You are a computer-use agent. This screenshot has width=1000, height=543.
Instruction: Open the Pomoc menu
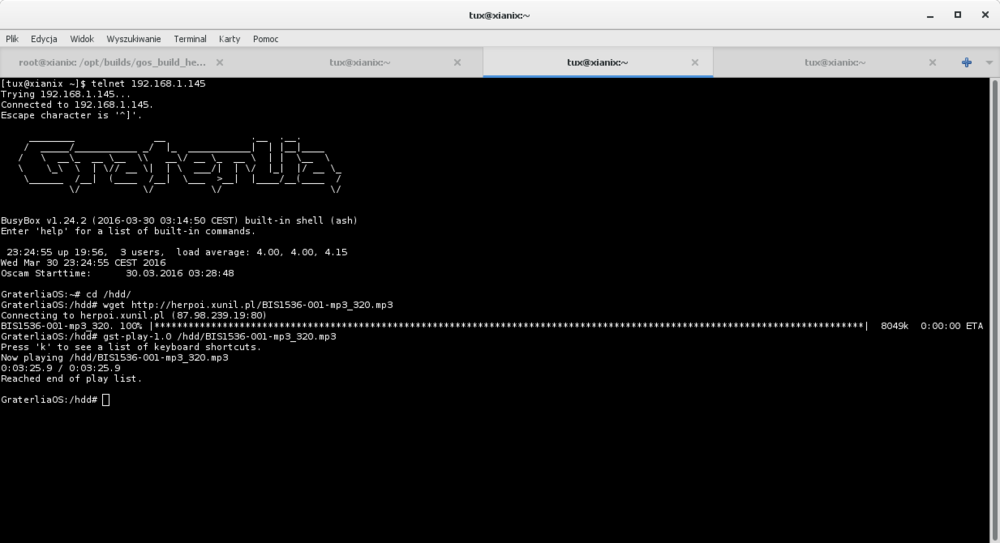265,39
